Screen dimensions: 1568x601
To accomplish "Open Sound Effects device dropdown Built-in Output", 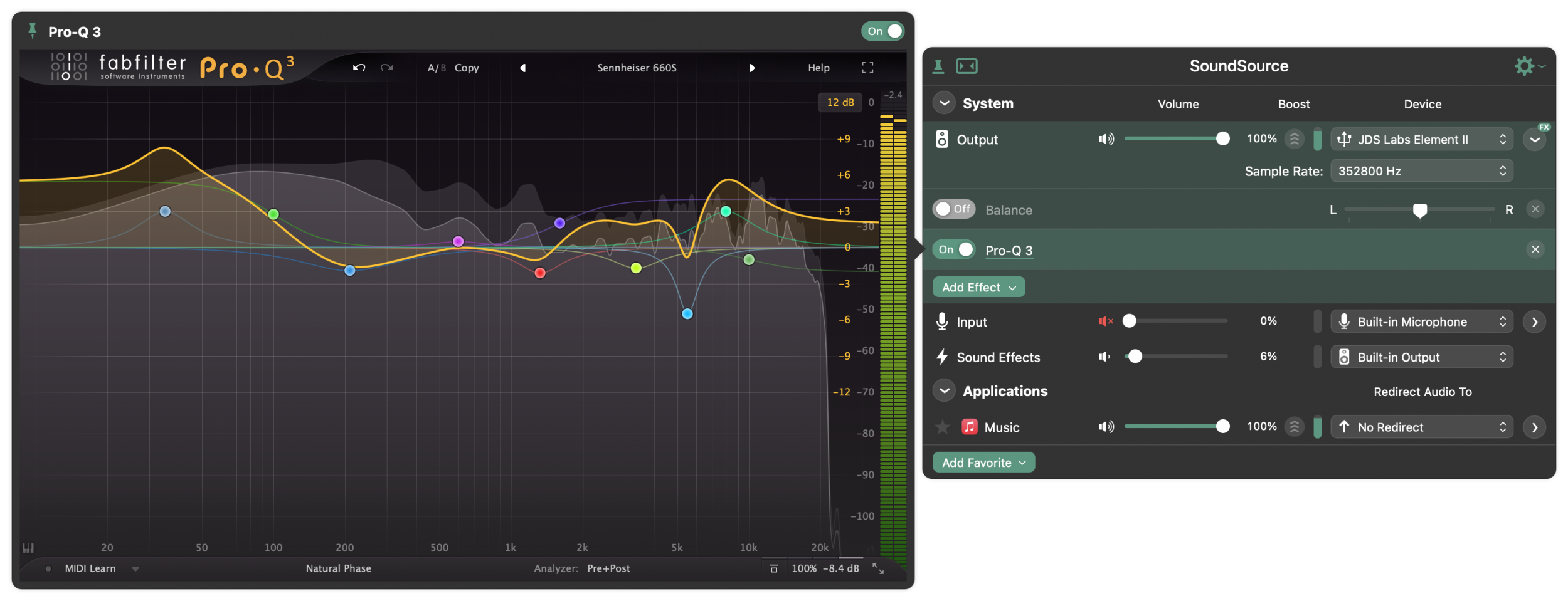I will pos(1422,357).
